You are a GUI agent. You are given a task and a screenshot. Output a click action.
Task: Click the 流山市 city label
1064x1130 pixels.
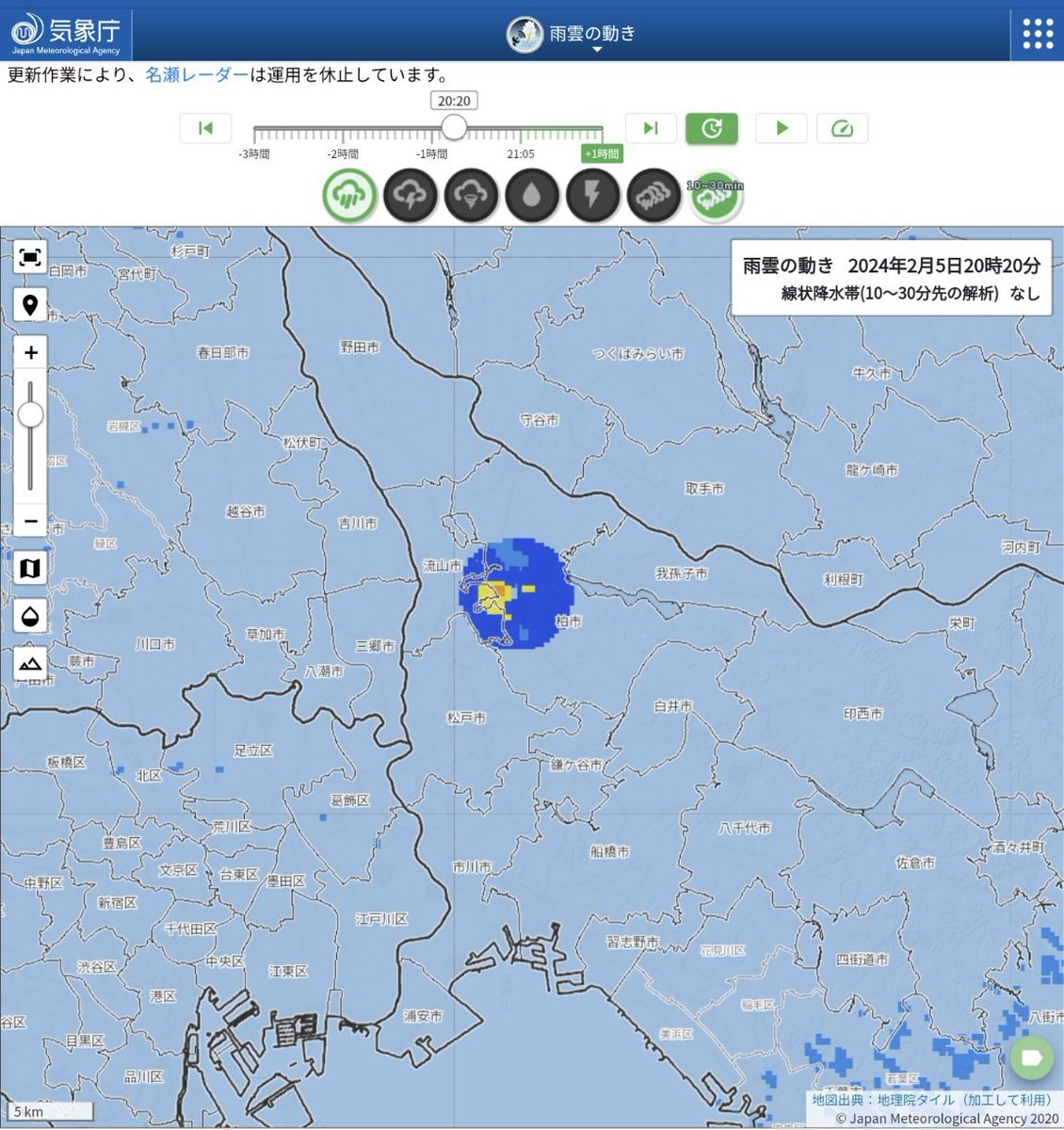(443, 567)
